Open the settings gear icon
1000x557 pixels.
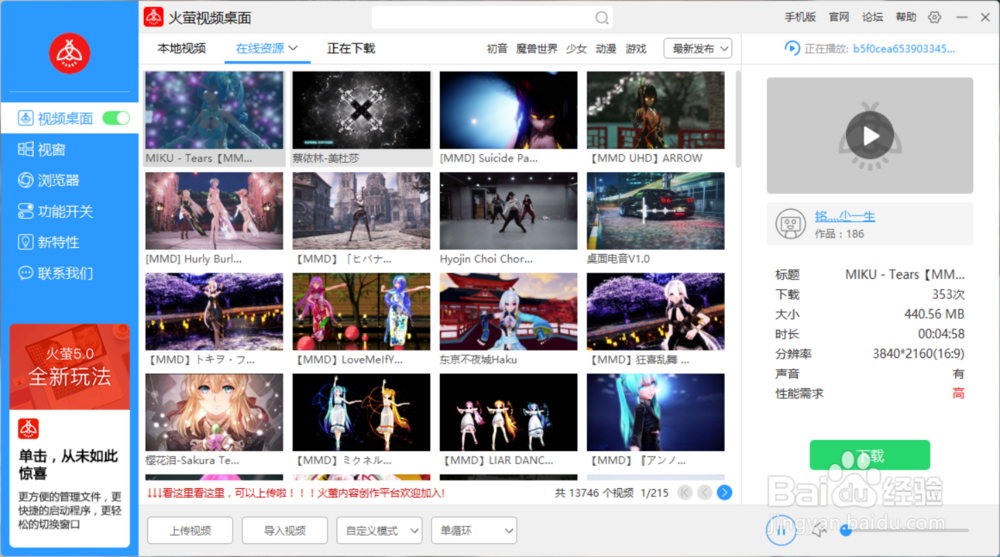point(934,17)
